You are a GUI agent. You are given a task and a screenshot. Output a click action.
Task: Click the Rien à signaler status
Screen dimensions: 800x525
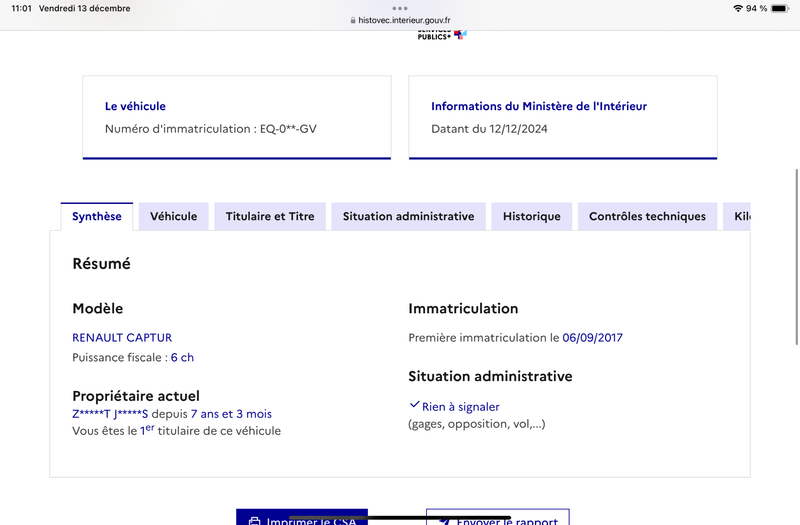point(461,407)
